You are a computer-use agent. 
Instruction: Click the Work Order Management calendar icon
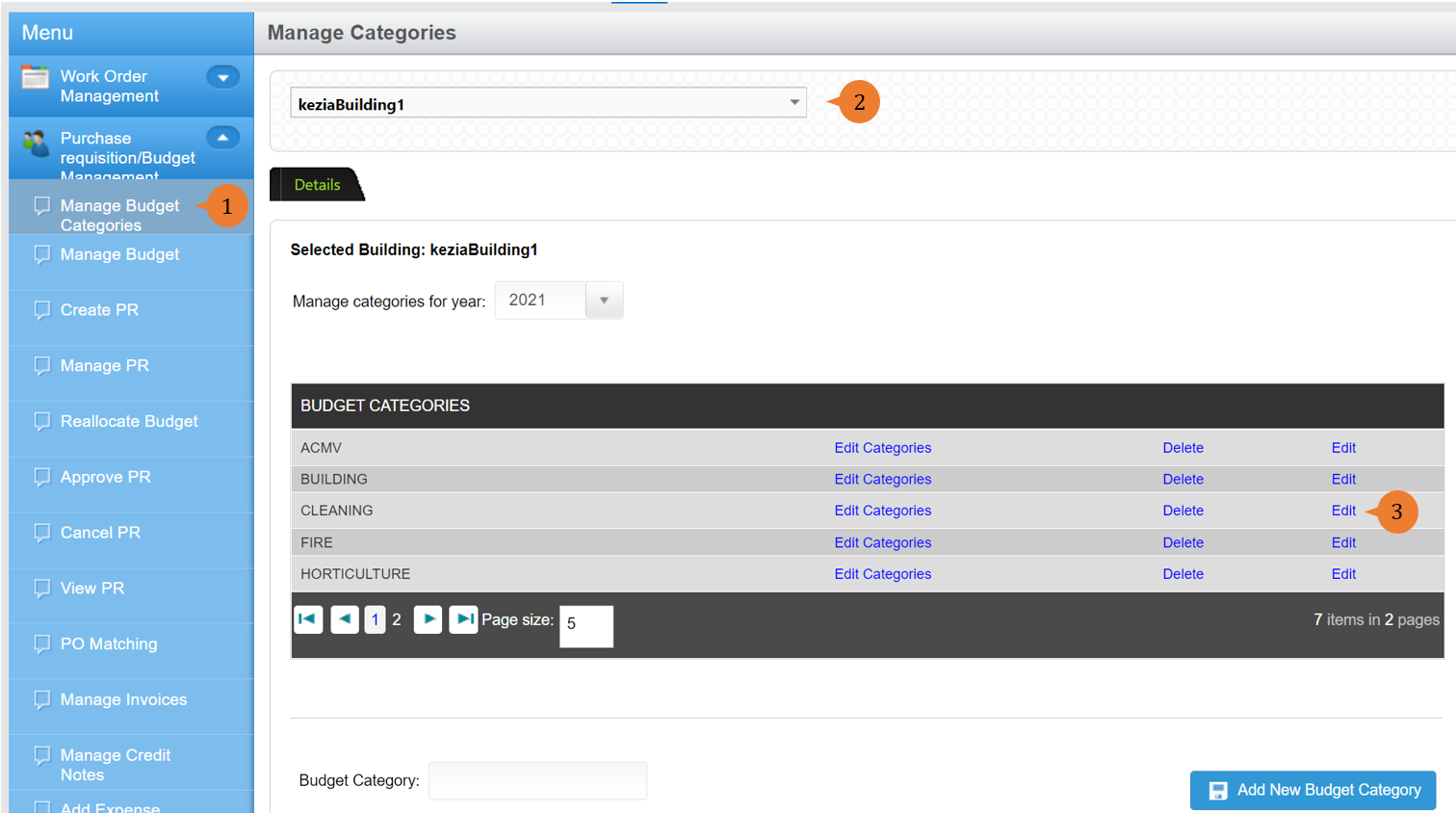click(36, 77)
